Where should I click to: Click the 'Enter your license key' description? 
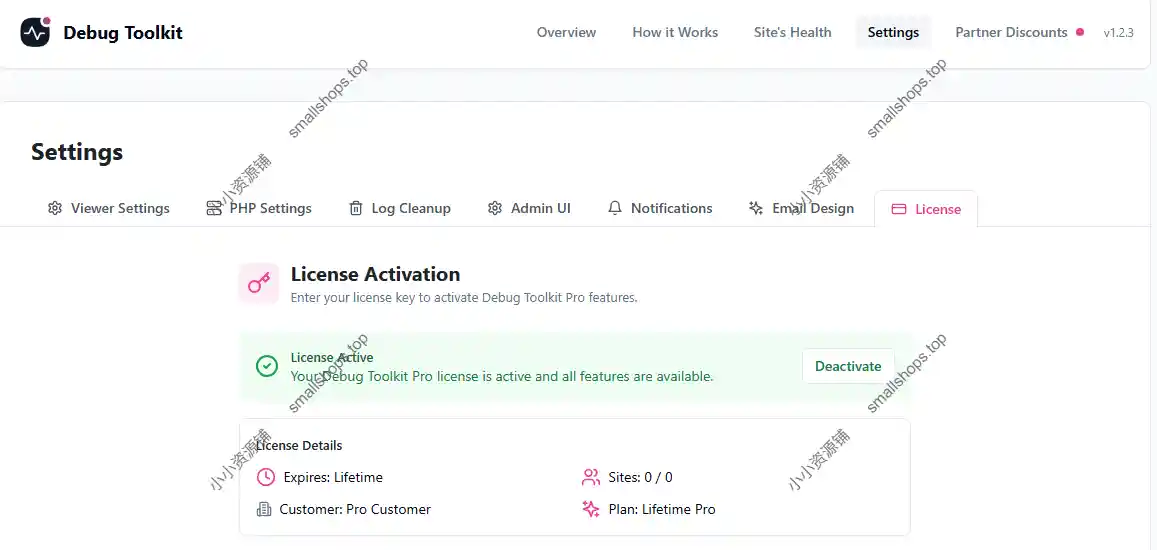pos(464,298)
